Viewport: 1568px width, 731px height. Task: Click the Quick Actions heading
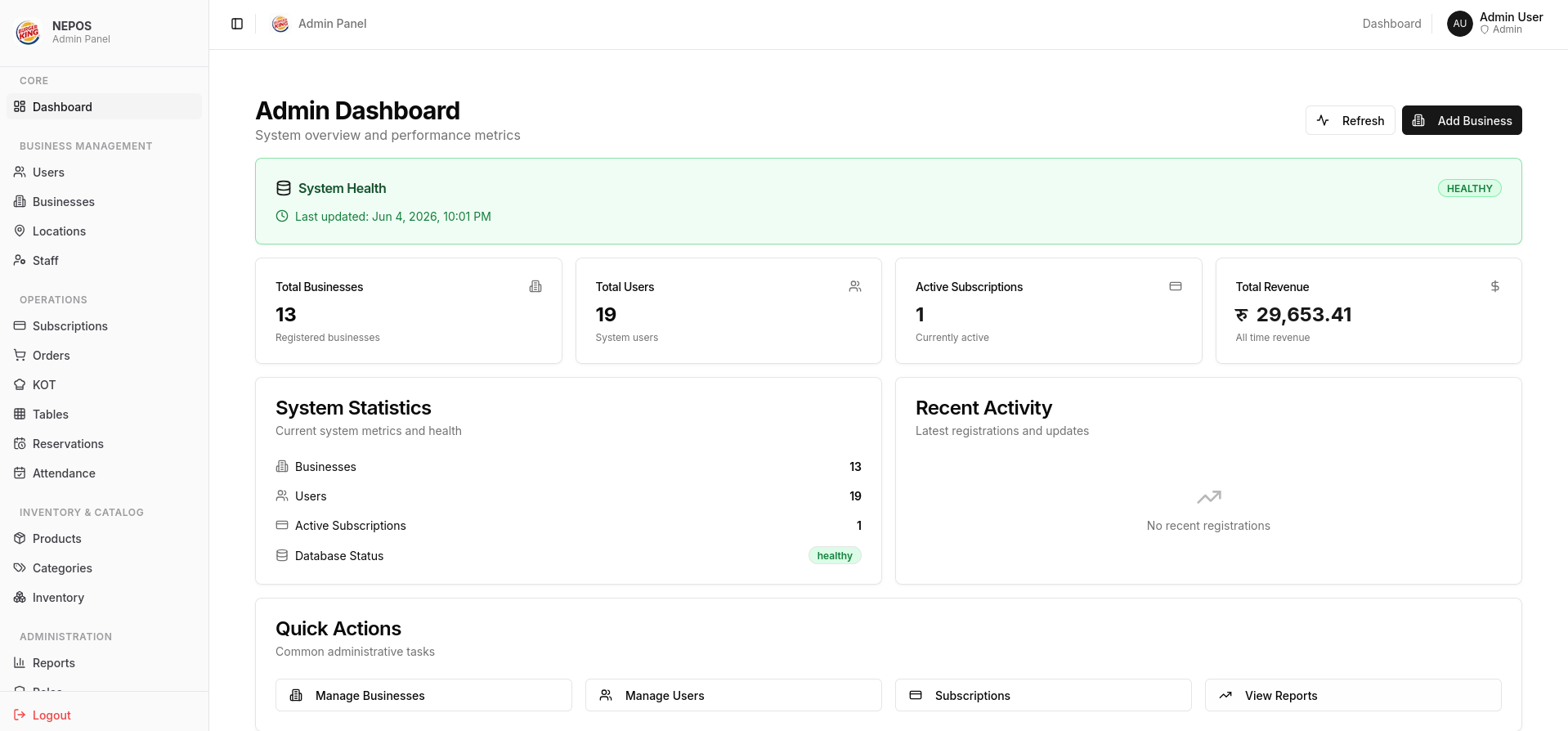338,628
